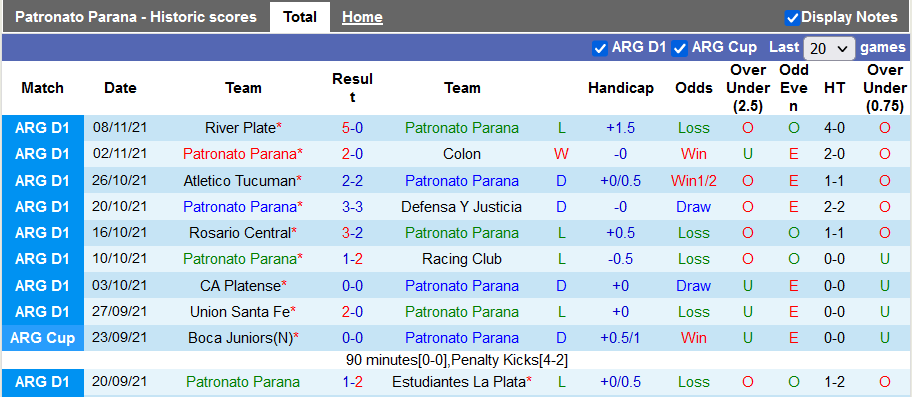
Task: Uncheck the ARG D1 league filter
Action: 600,48
